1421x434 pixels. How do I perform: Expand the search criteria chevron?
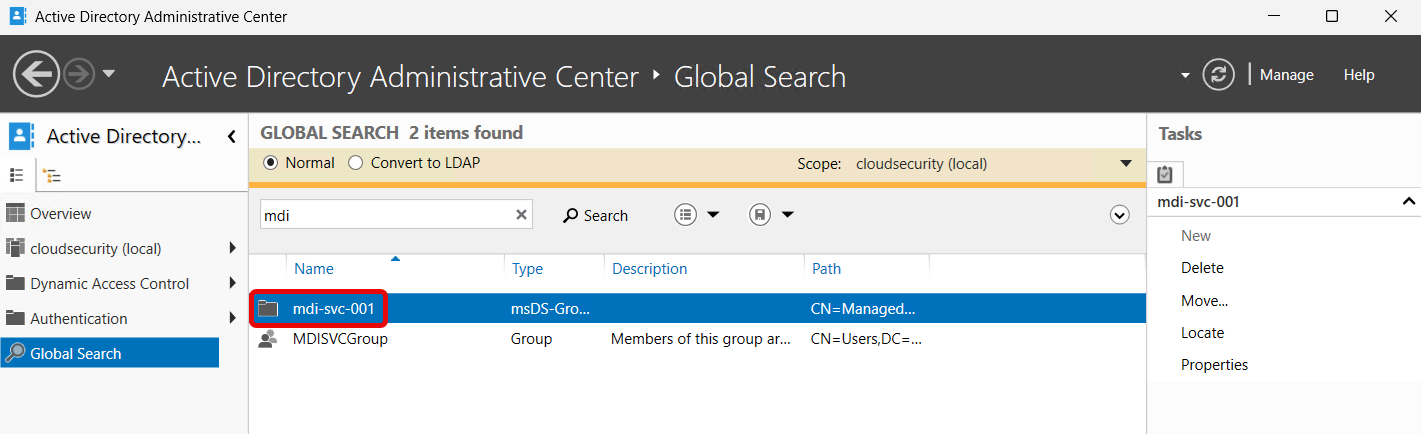(1120, 215)
